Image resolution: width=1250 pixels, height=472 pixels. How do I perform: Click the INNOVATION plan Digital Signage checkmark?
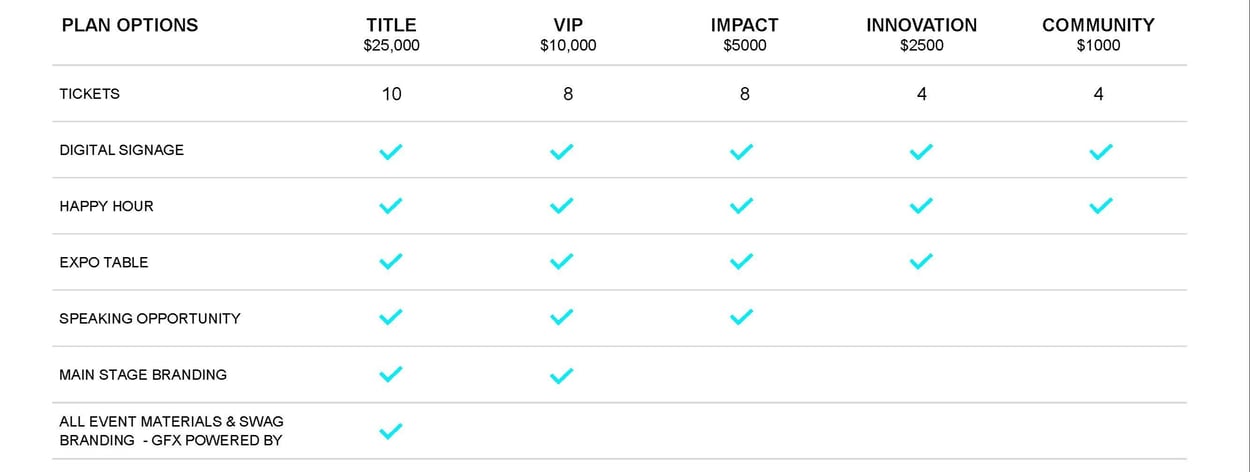pos(921,152)
